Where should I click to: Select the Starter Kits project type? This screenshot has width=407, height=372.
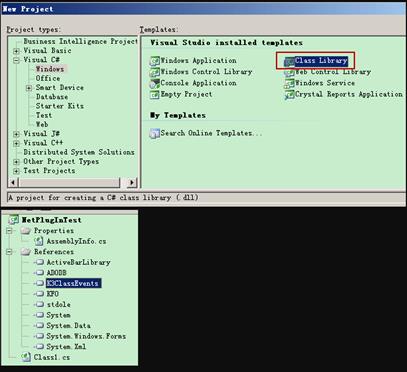60,106
